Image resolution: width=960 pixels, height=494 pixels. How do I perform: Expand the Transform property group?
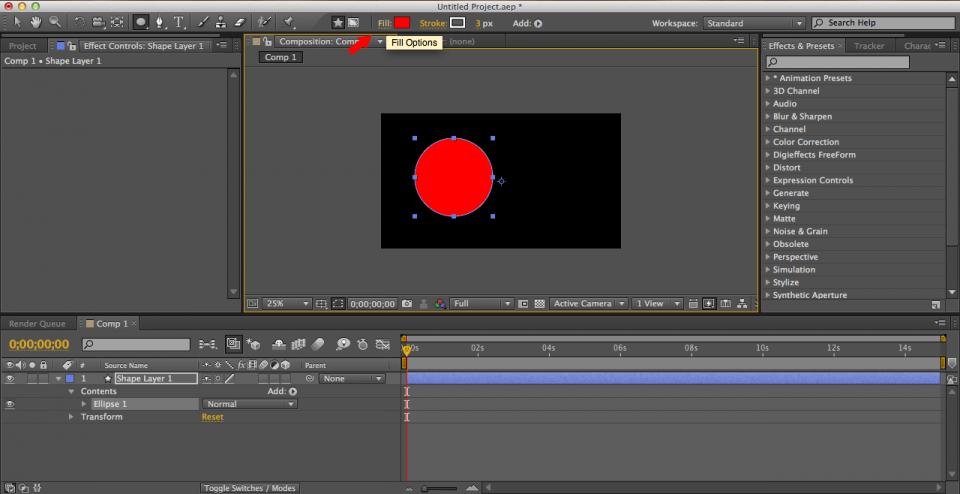click(71, 417)
